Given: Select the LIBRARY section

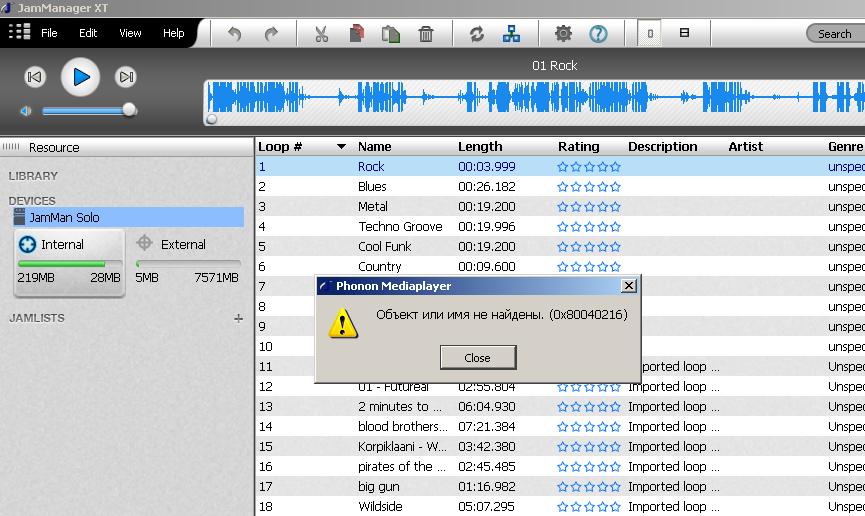Looking at the screenshot, I should point(33,176).
